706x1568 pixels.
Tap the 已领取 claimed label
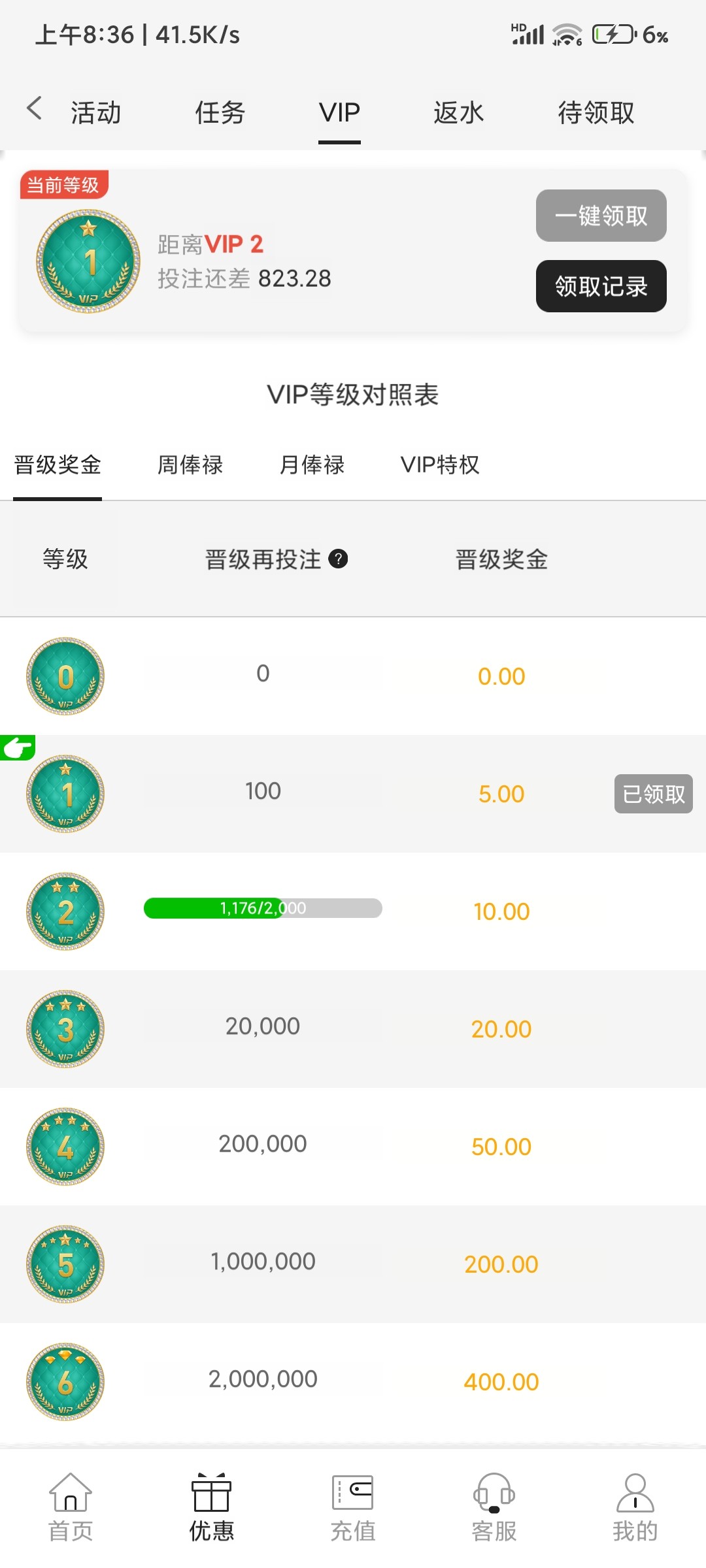click(x=653, y=794)
